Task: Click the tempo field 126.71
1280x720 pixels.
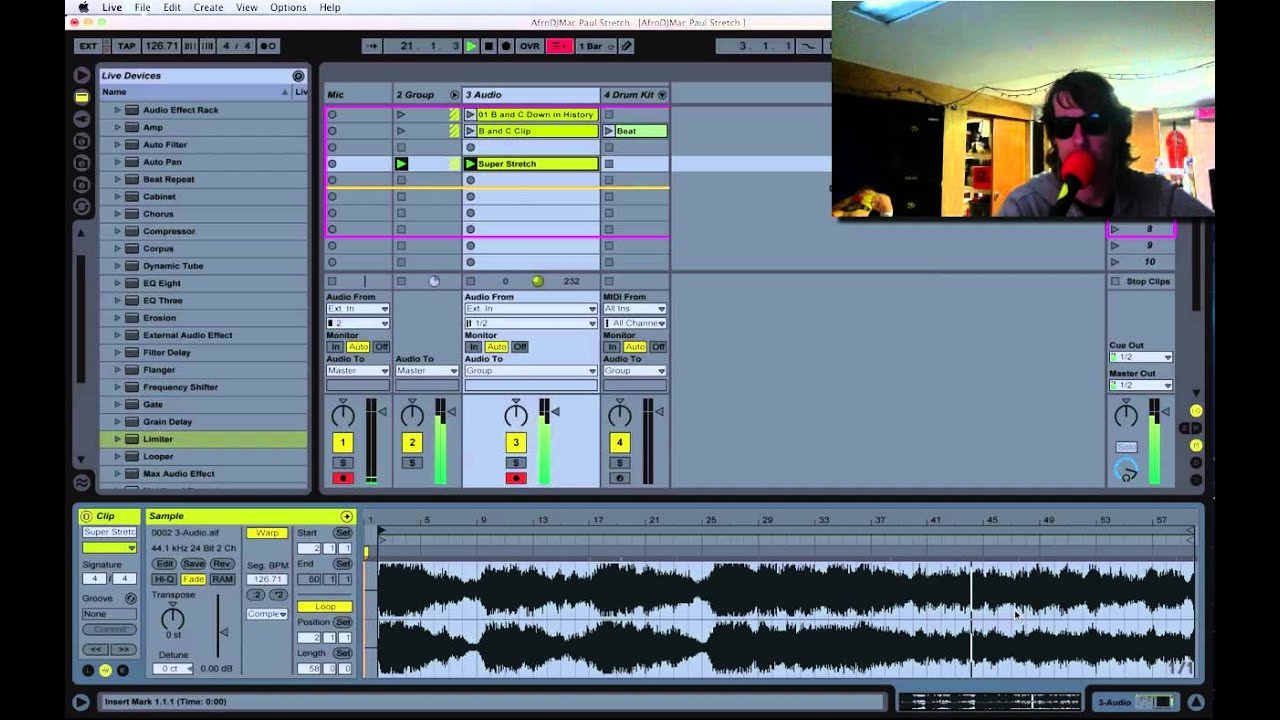Action: [x=160, y=46]
